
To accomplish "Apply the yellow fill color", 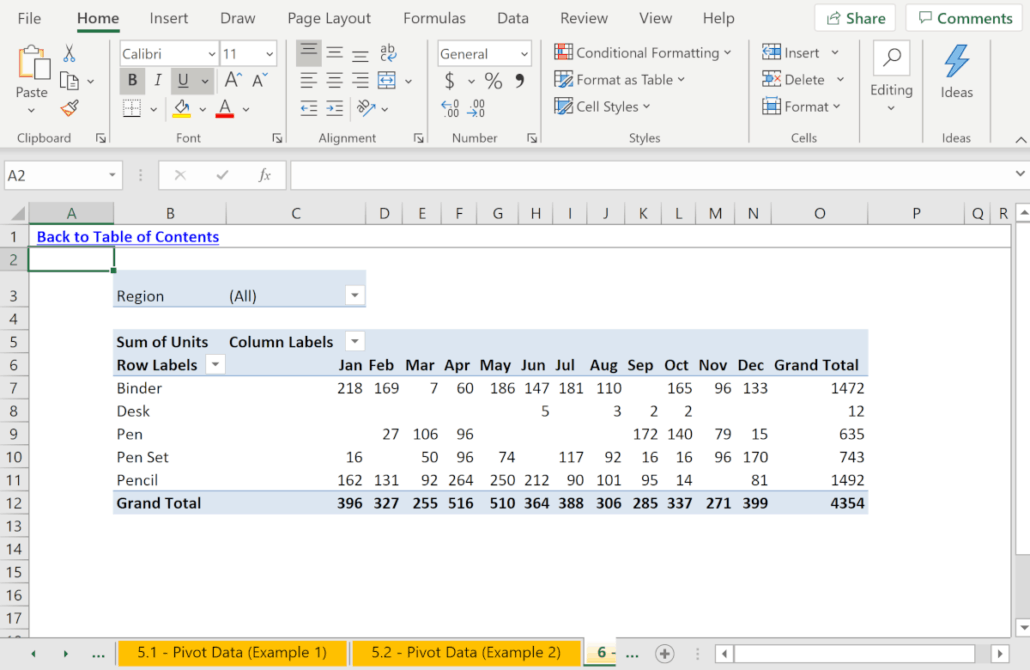I will coord(182,108).
